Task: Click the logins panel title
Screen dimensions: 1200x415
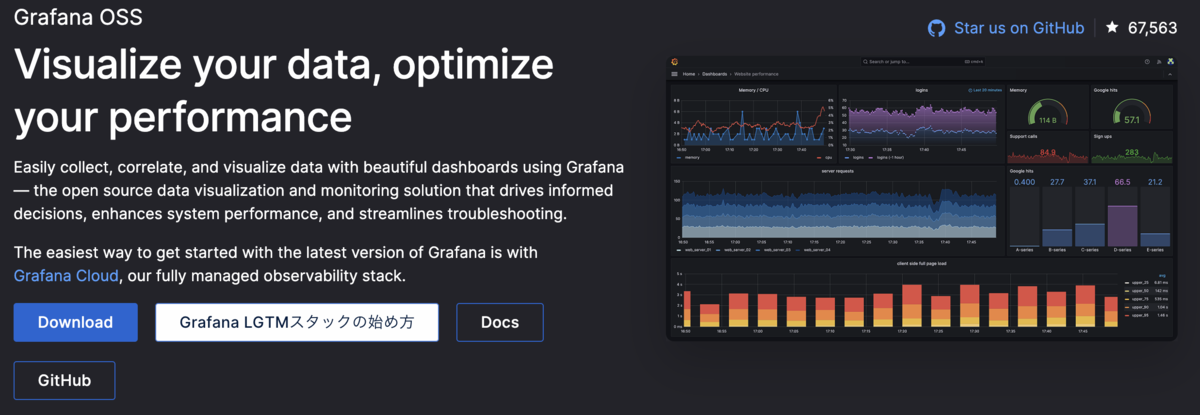Action: (x=922, y=90)
